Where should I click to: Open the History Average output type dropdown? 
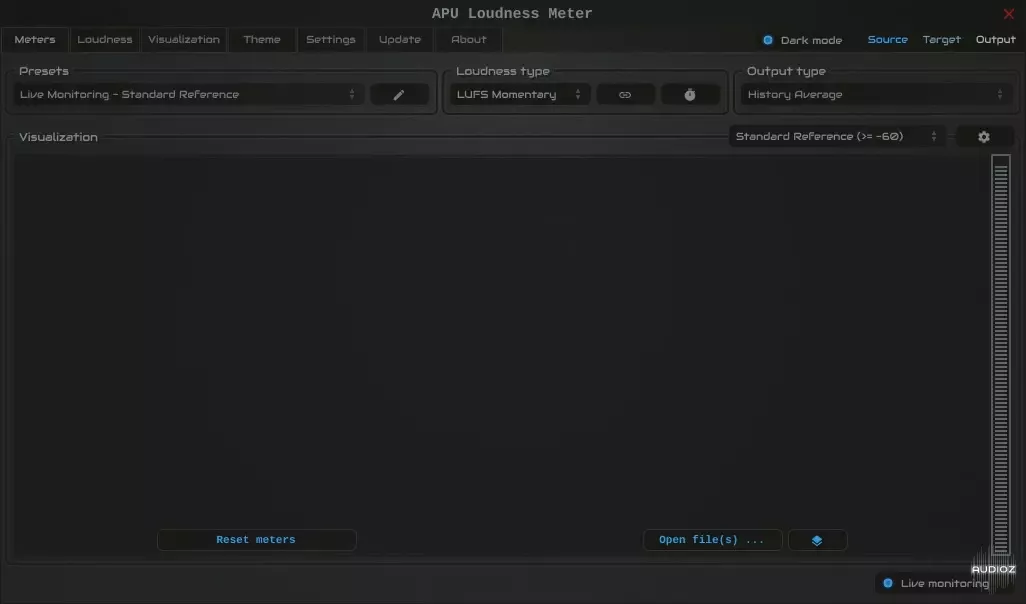coord(876,95)
